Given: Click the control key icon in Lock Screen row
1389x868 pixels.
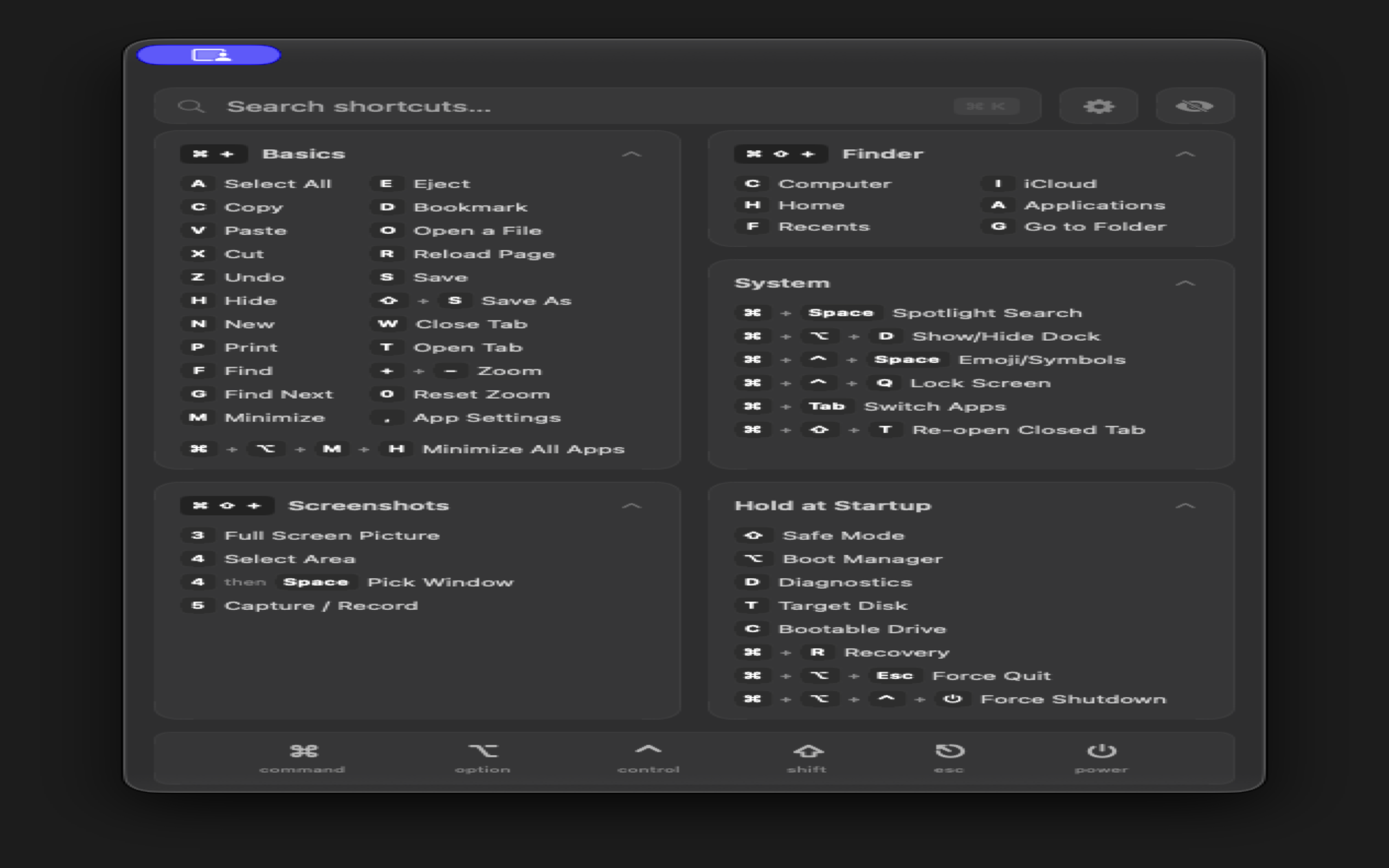Looking at the screenshot, I should [x=818, y=383].
